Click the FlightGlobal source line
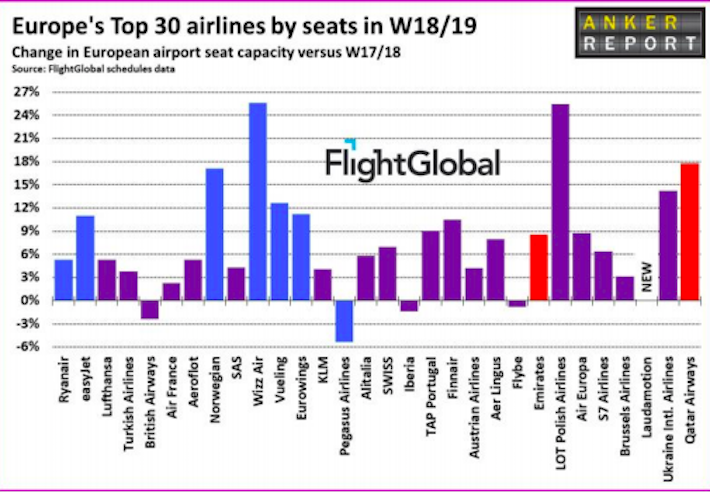Viewport: 710px width, 493px height. coord(93,69)
